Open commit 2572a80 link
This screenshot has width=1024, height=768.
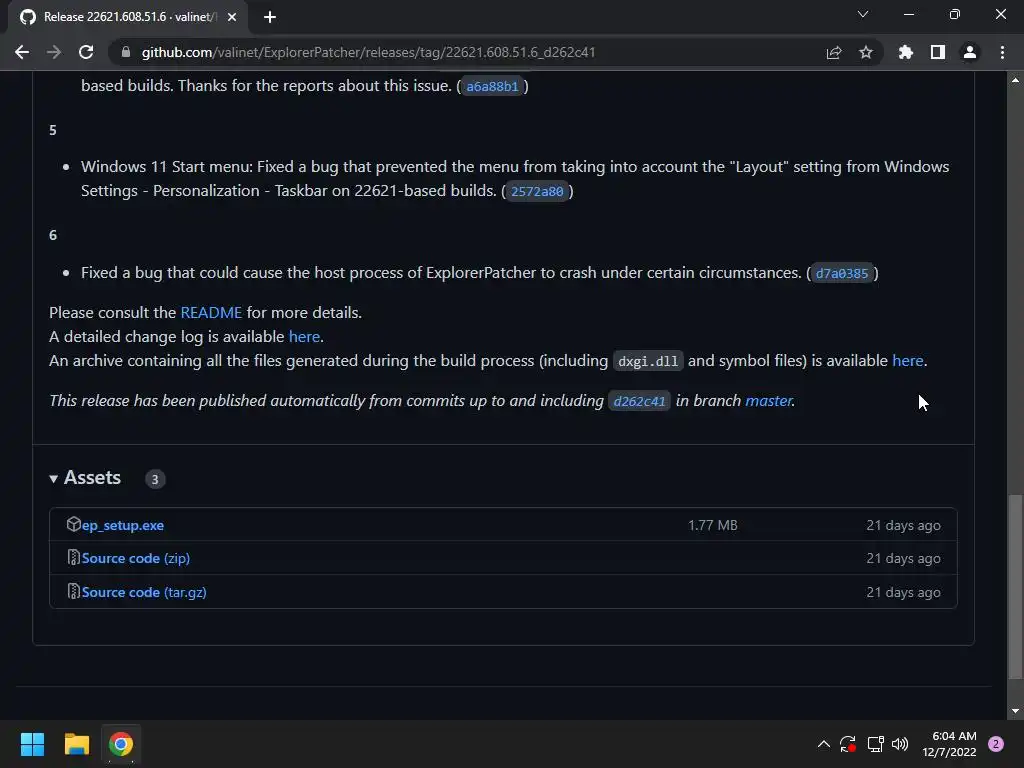537,191
